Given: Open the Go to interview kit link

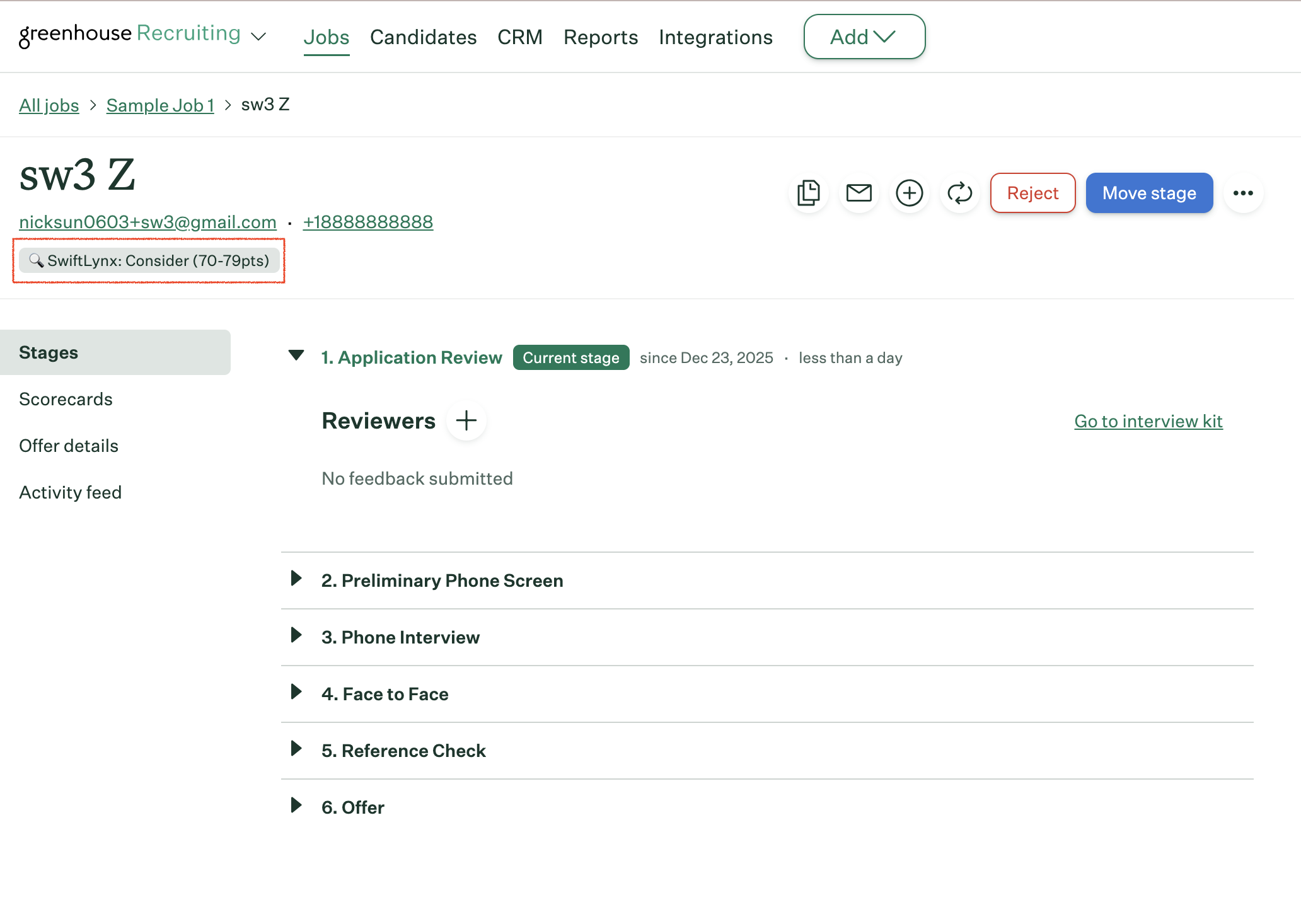Looking at the screenshot, I should point(1148,421).
